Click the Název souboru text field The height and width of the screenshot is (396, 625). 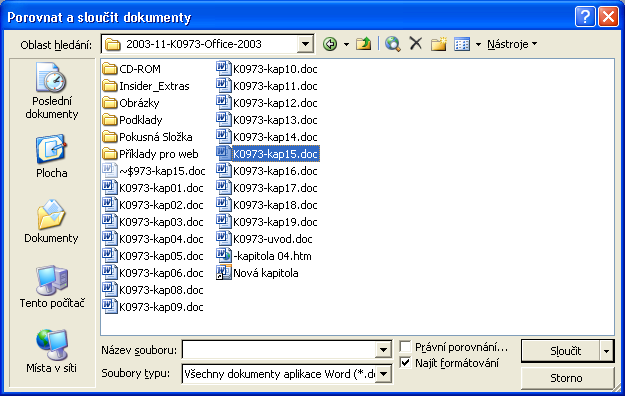click(279, 350)
